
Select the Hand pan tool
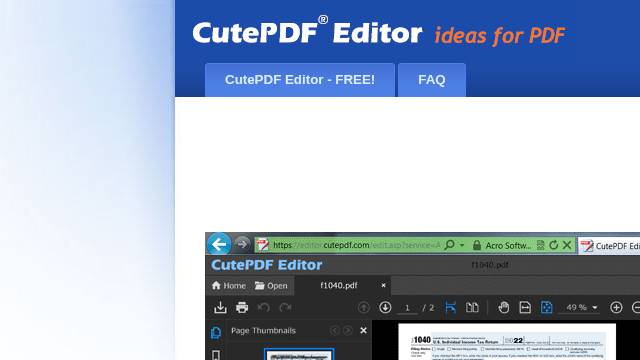(x=504, y=307)
